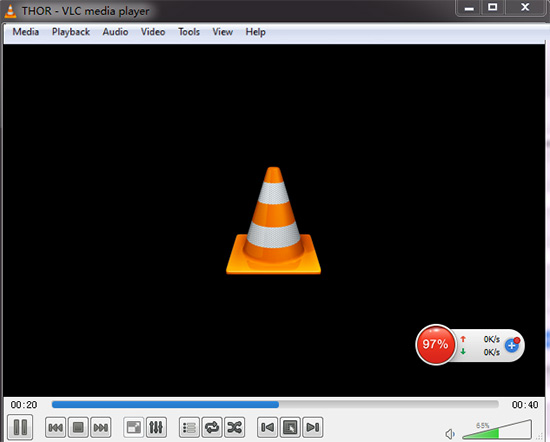
Task: Toggle fullscreen video mode
Action: click(134, 427)
